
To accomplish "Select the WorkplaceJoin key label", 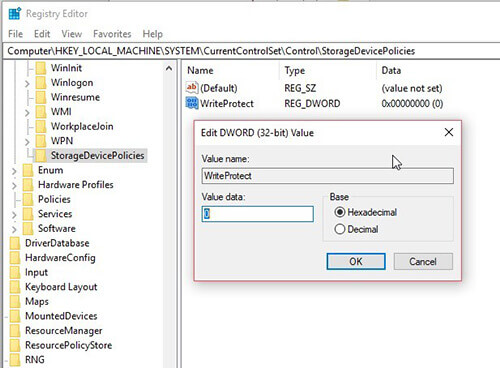I will pyautogui.click(x=82, y=126).
